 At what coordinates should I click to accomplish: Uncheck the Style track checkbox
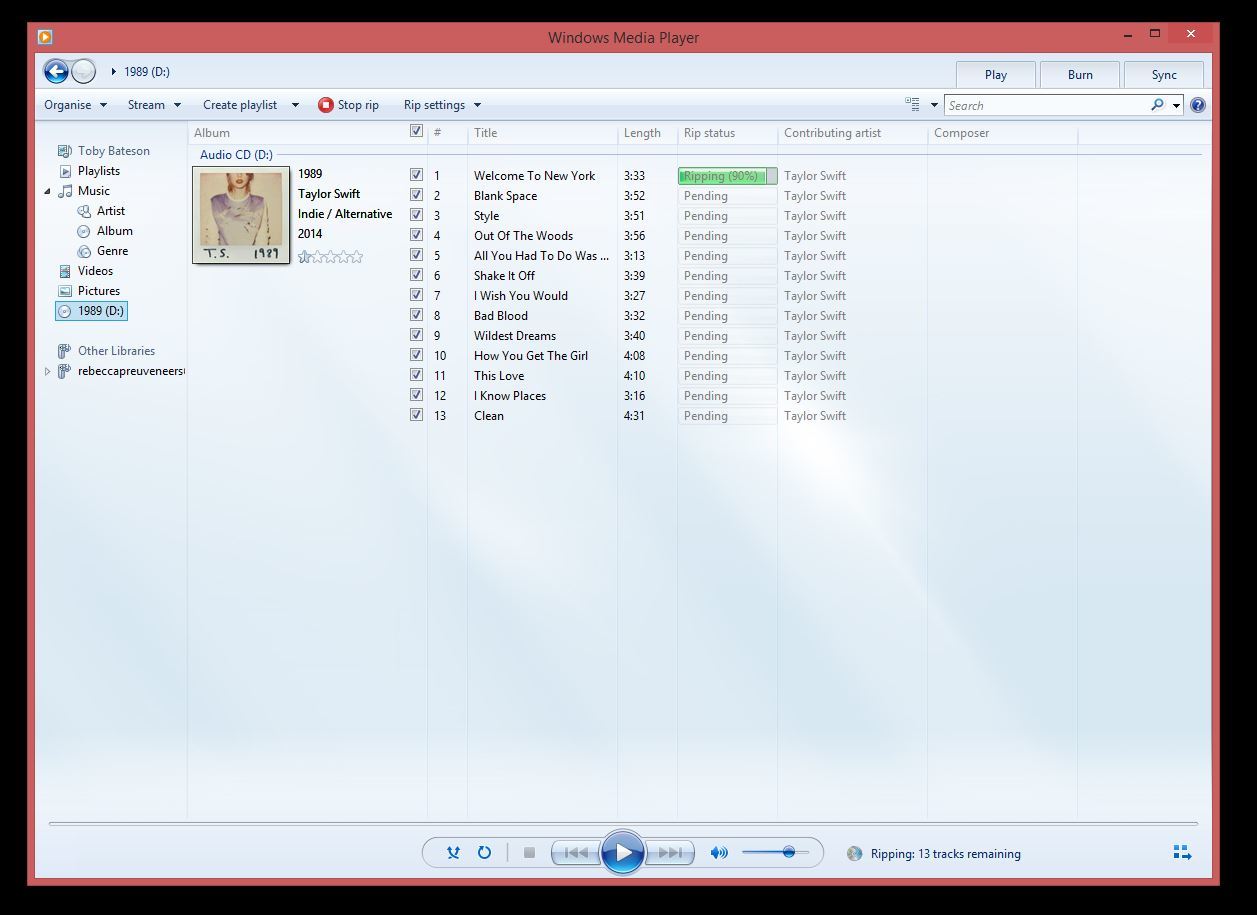[x=416, y=215]
